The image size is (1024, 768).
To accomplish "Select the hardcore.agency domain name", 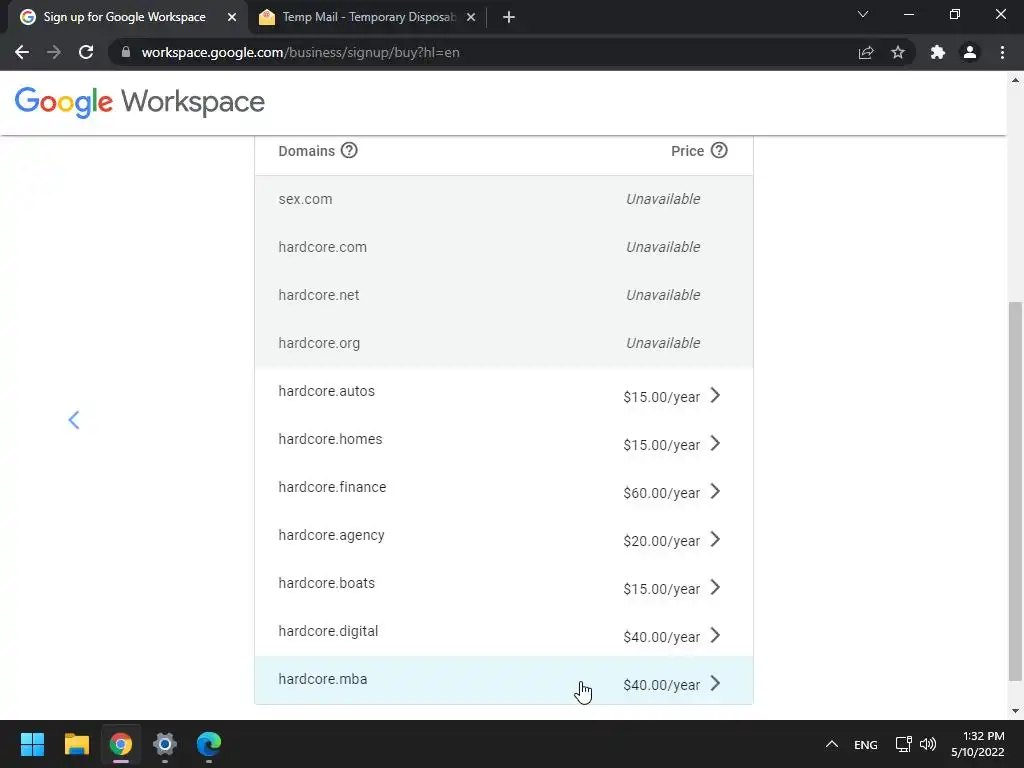I will pos(331,536).
